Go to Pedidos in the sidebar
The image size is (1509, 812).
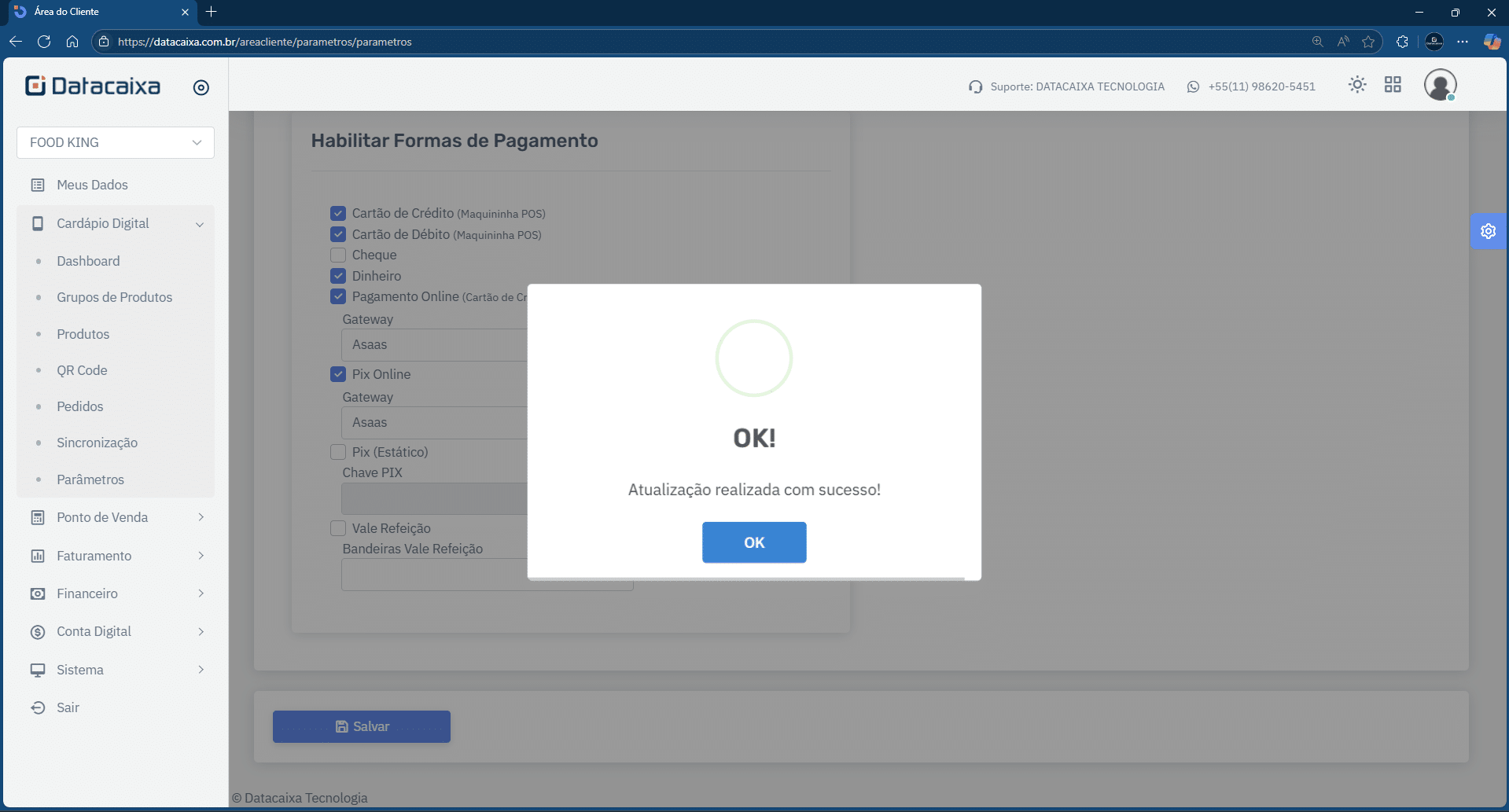79,406
